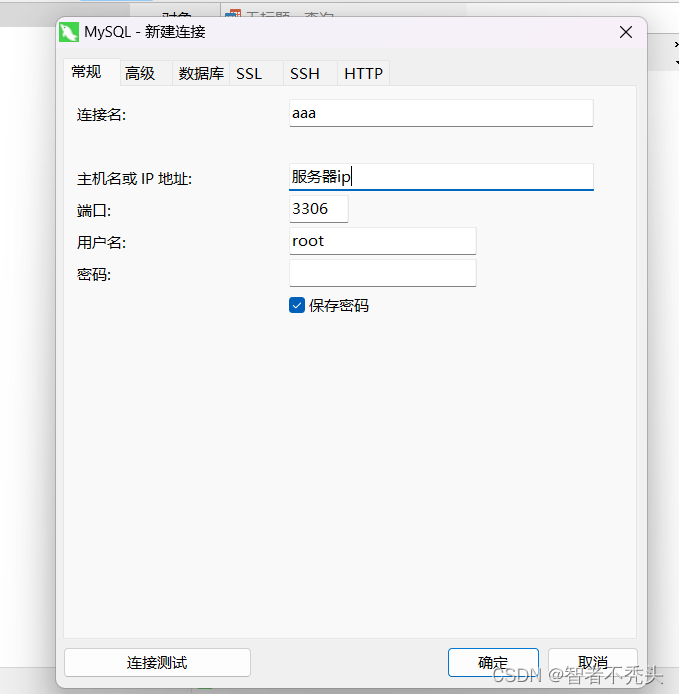Confirm with the 确定 button
Viewport: 679px width, 694px height.
pos(493,663)
